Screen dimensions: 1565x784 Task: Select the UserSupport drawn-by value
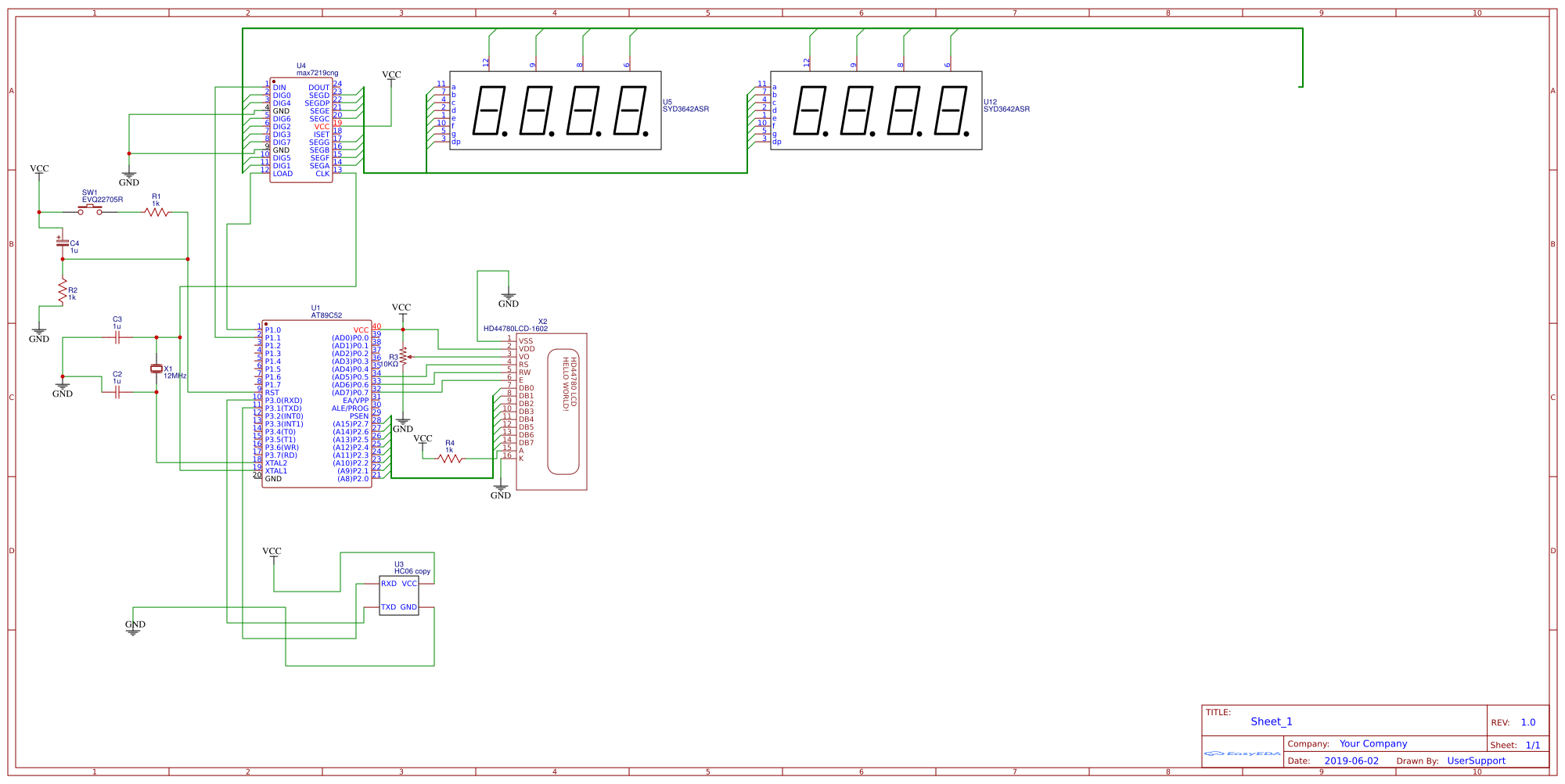tap(1476, 761)
